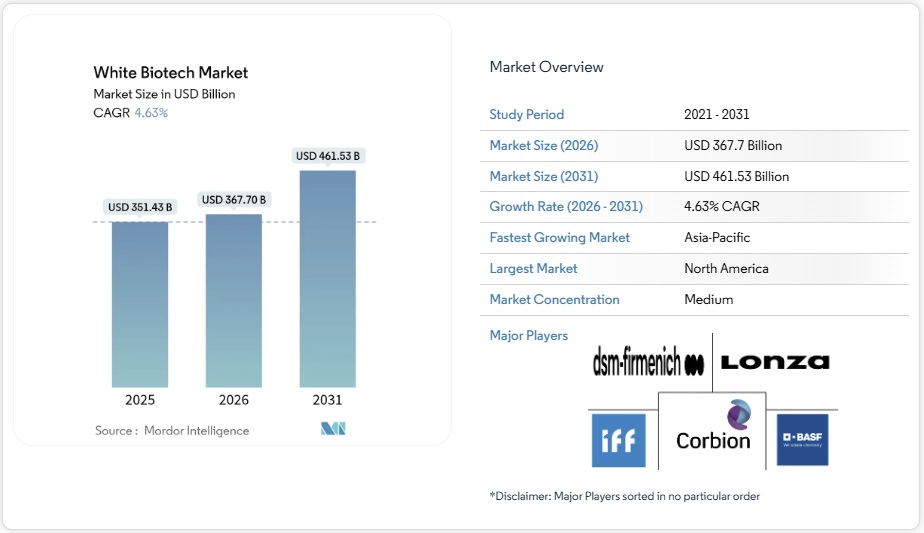
Task: Click the BASF logo
Action: (x=802, y=439)
